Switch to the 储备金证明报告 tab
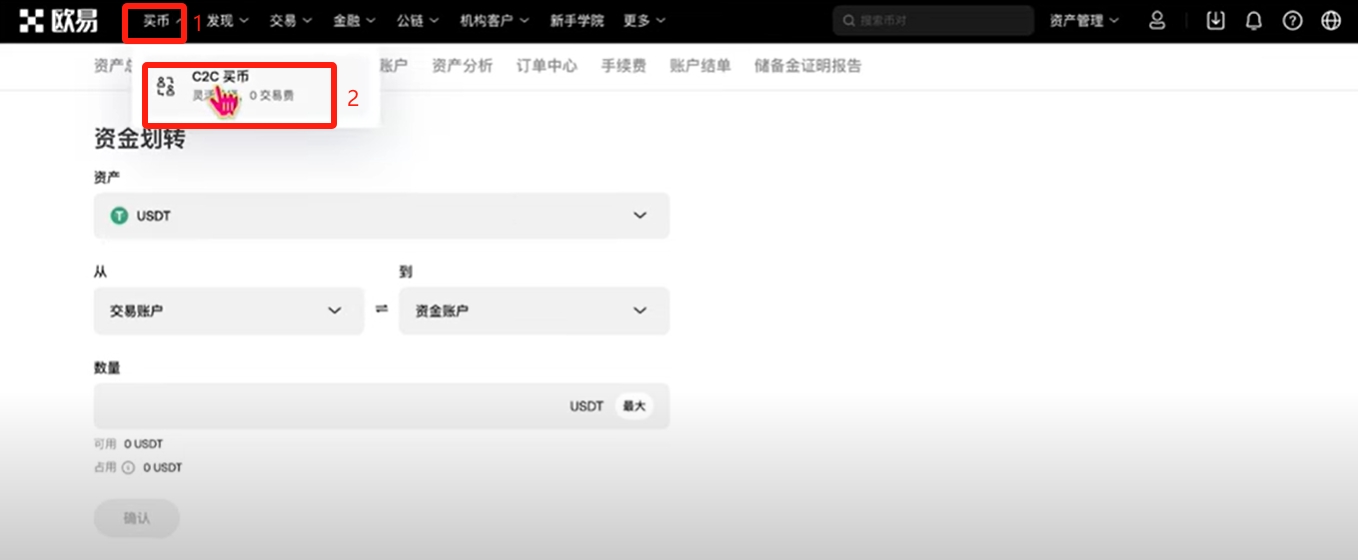 pyautogui.click(x=808, y=66)
